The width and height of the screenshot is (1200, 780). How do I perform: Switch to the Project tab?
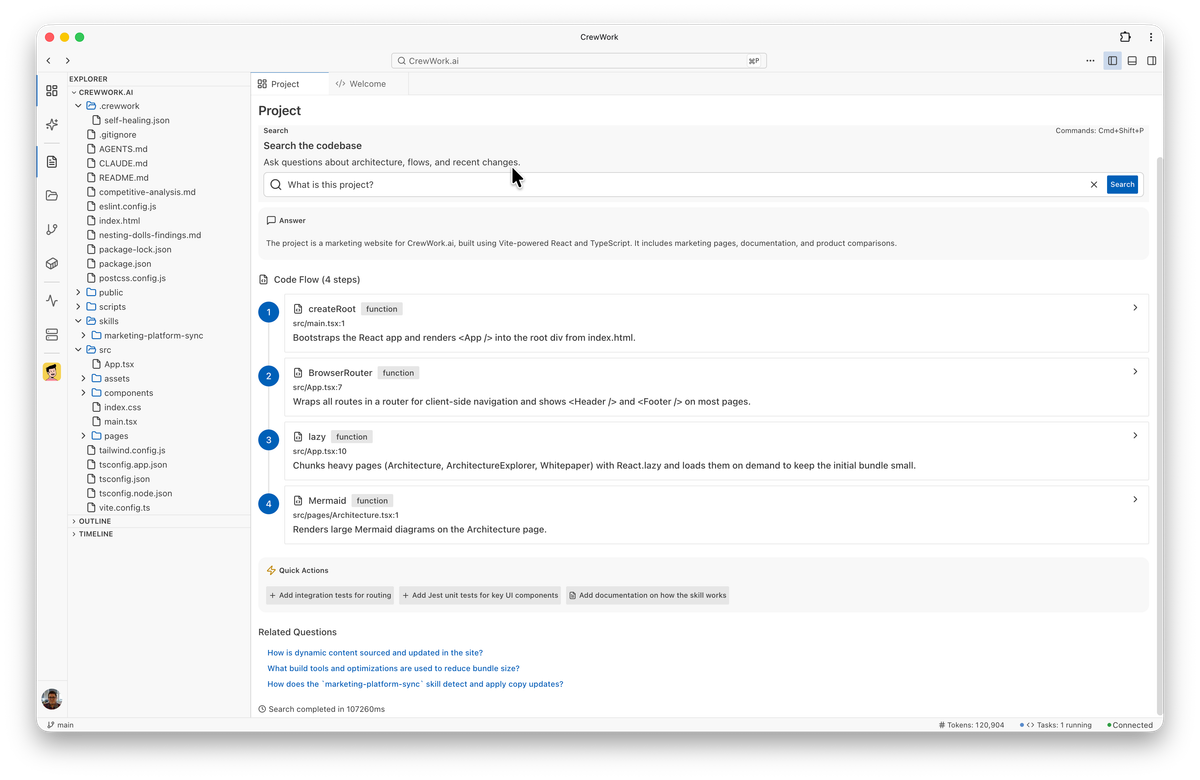point(289,84)
